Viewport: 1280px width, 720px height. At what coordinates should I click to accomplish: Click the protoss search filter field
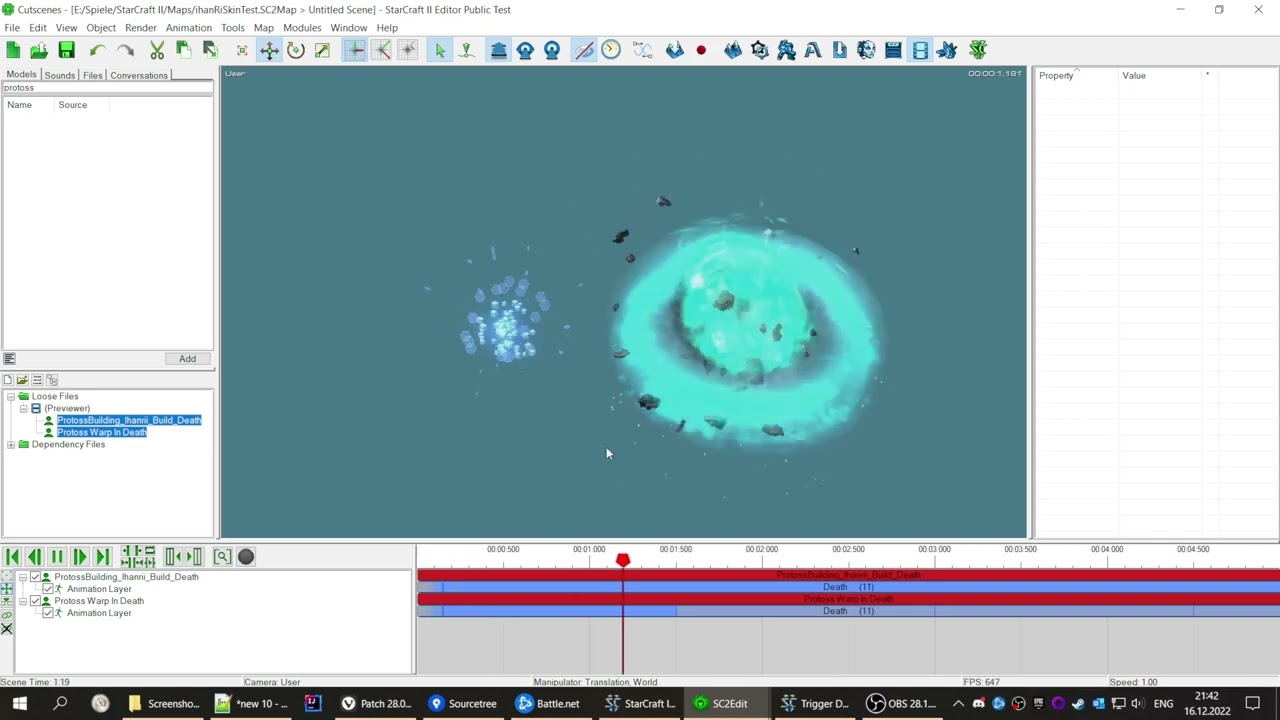106,88
